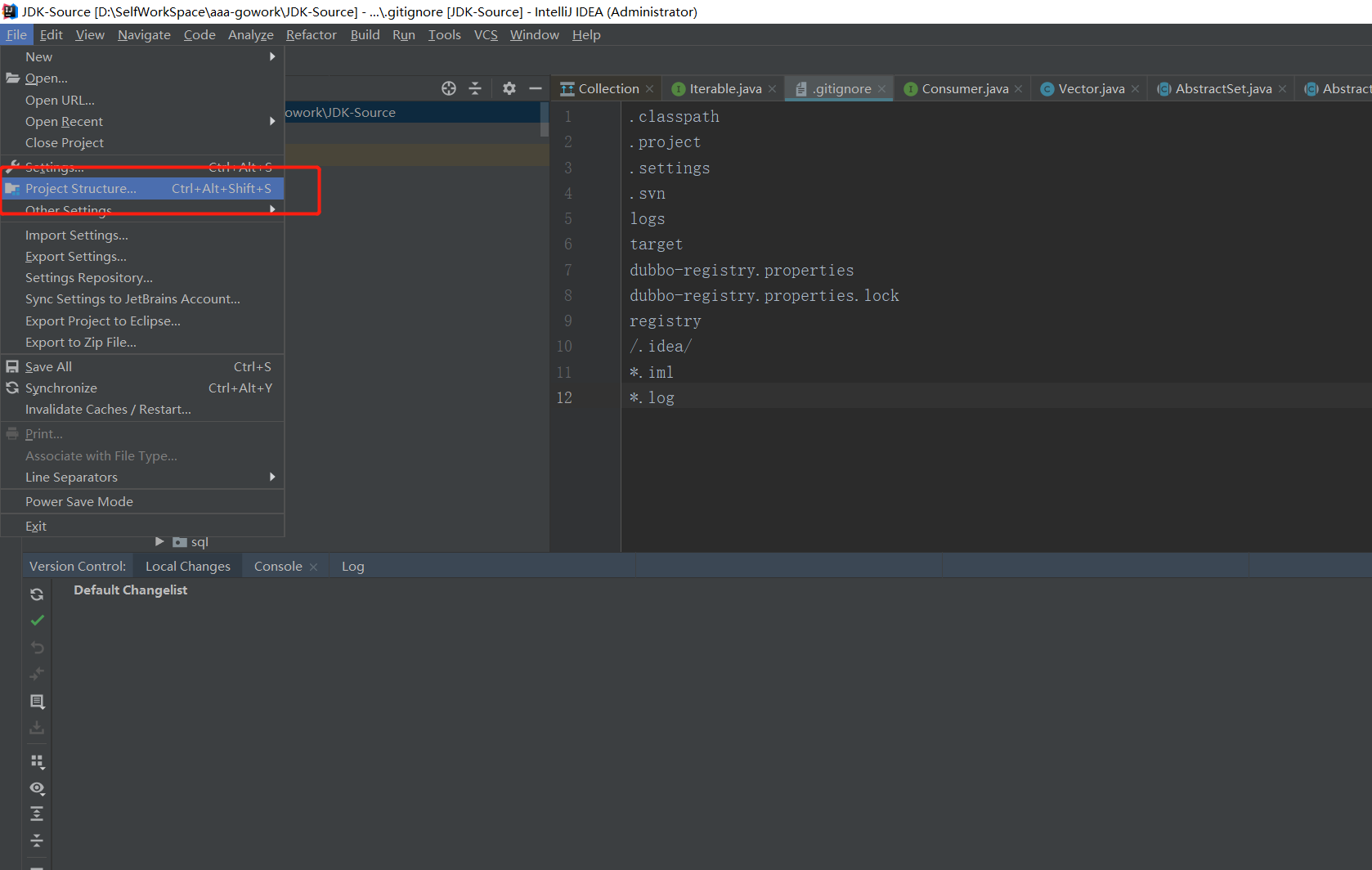Click the IntelliJ IDEA app icon in title bar
This screenshot has width=1372, height=870.
(10, 11)
